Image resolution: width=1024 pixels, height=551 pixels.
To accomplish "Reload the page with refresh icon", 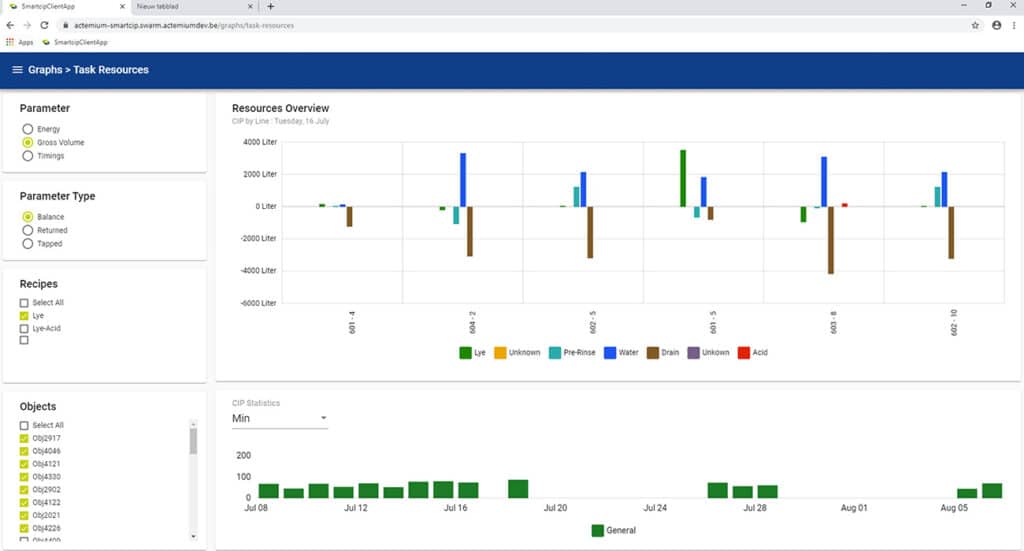I will tap(44, 25).
